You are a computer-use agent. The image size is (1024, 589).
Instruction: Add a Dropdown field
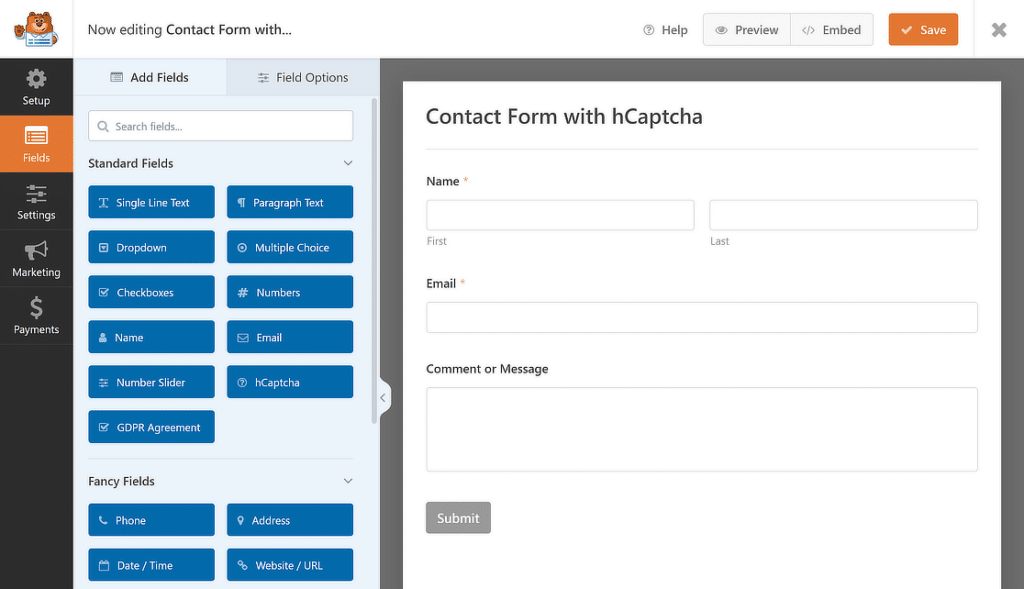pos(152,247)
